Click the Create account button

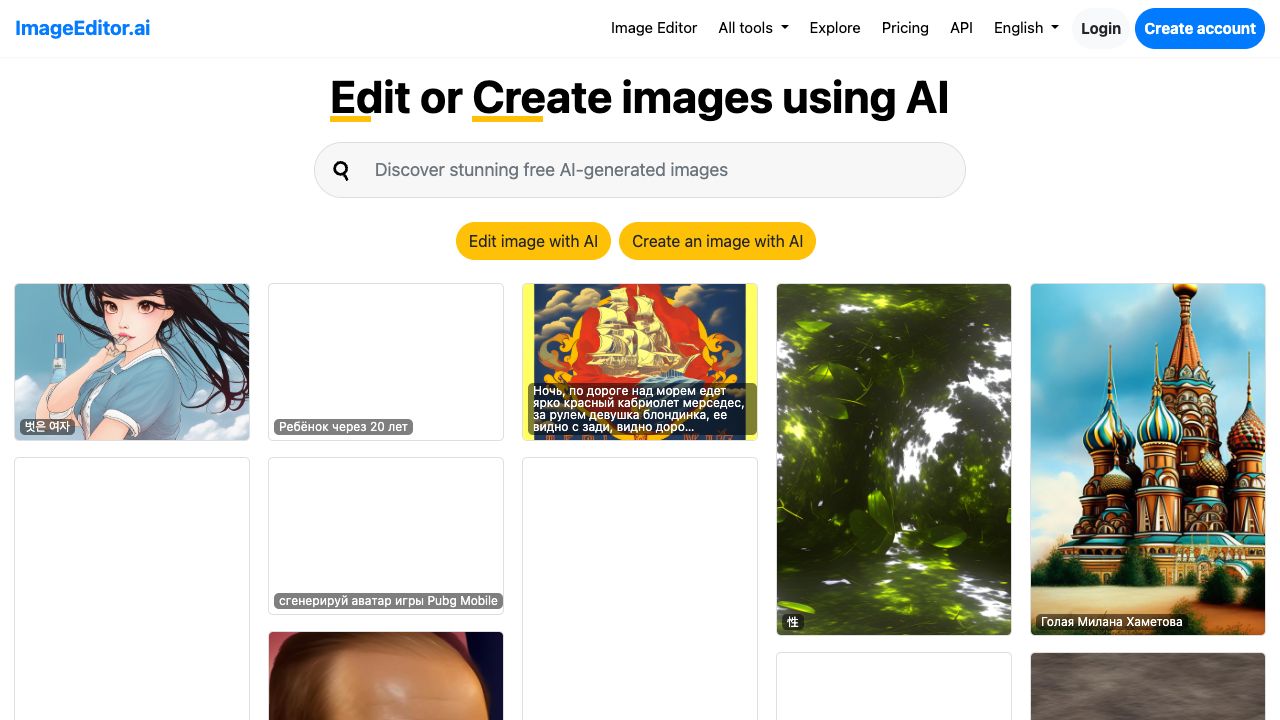click(x=1199, y=28)
